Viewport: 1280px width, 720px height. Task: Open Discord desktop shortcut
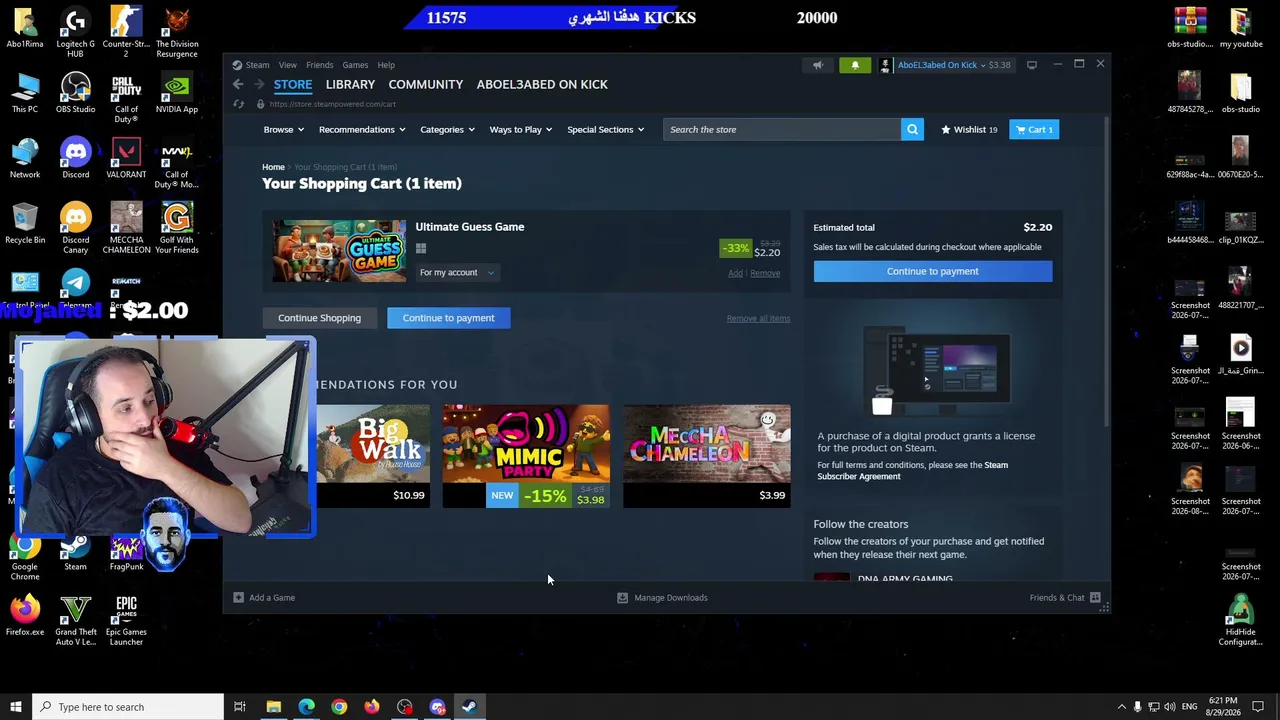pyautogui.click(x=75, y=159)
